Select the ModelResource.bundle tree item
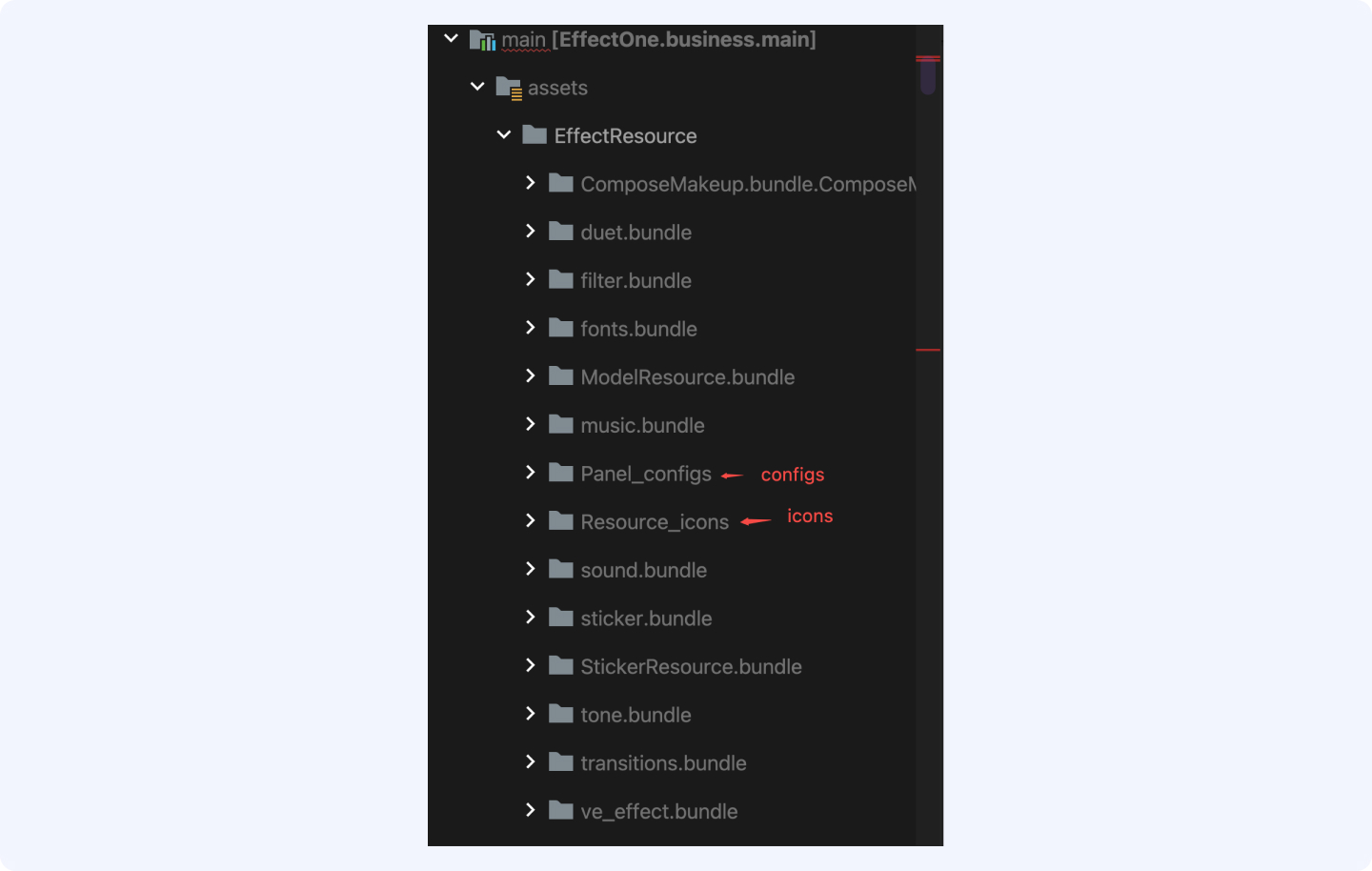Viewport: 1372px width, 871px height. (x=687, y=377)
